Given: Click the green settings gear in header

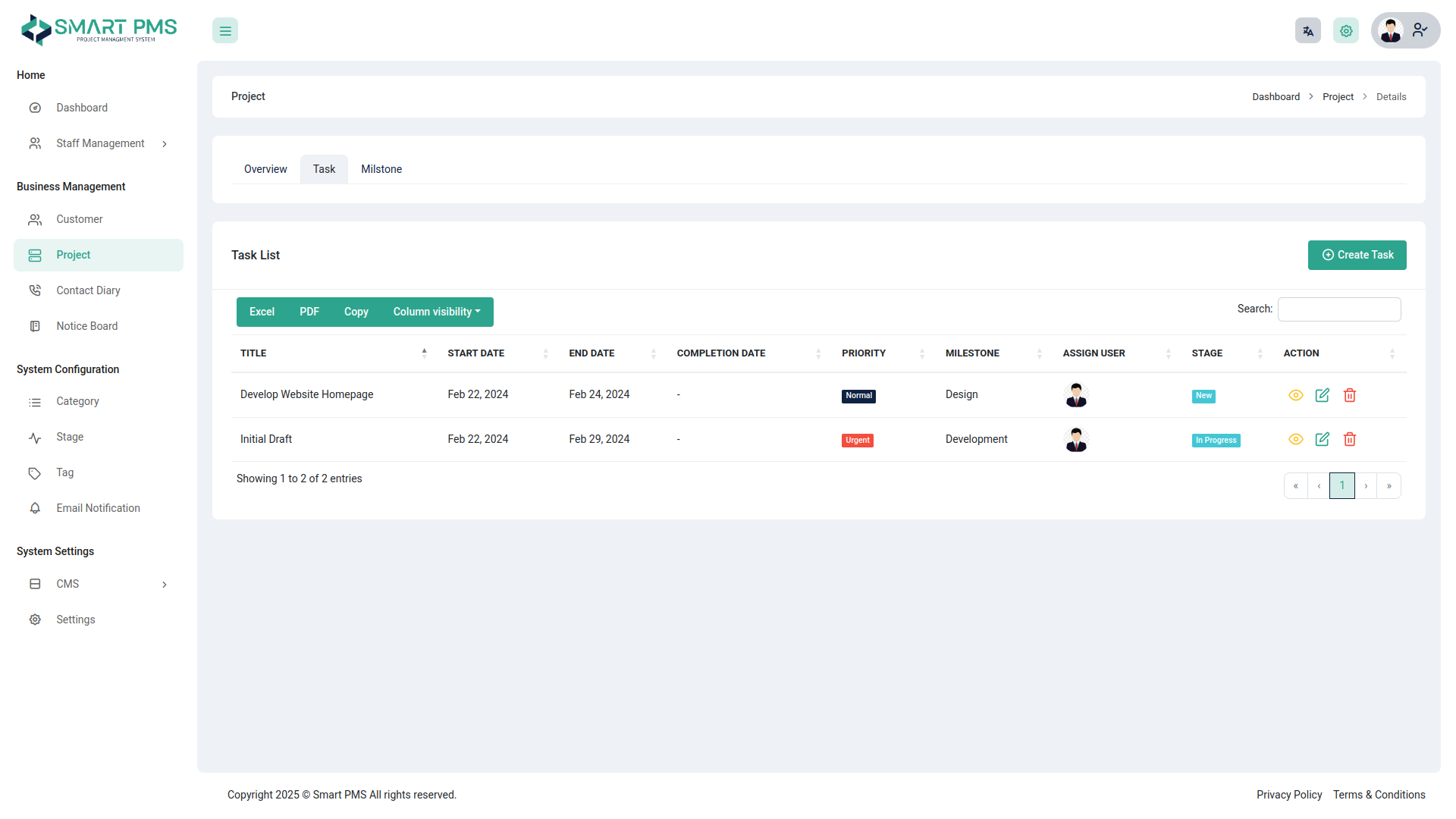Looking at the screenshot, I should click(1345, 31).
